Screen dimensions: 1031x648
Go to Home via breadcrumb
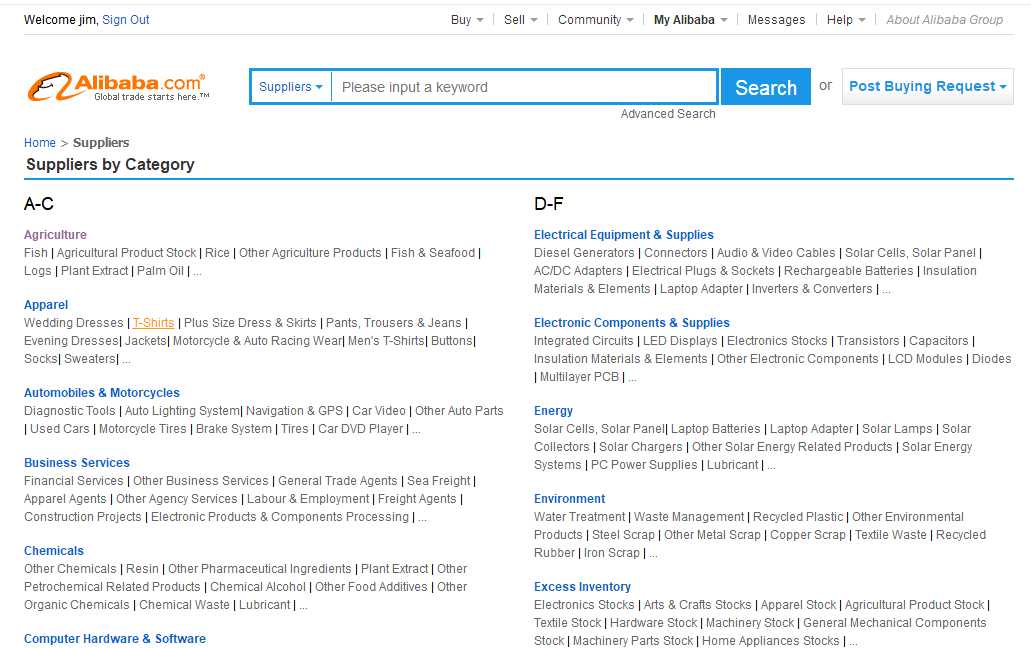pyautogui.click(x=39, y=143)
